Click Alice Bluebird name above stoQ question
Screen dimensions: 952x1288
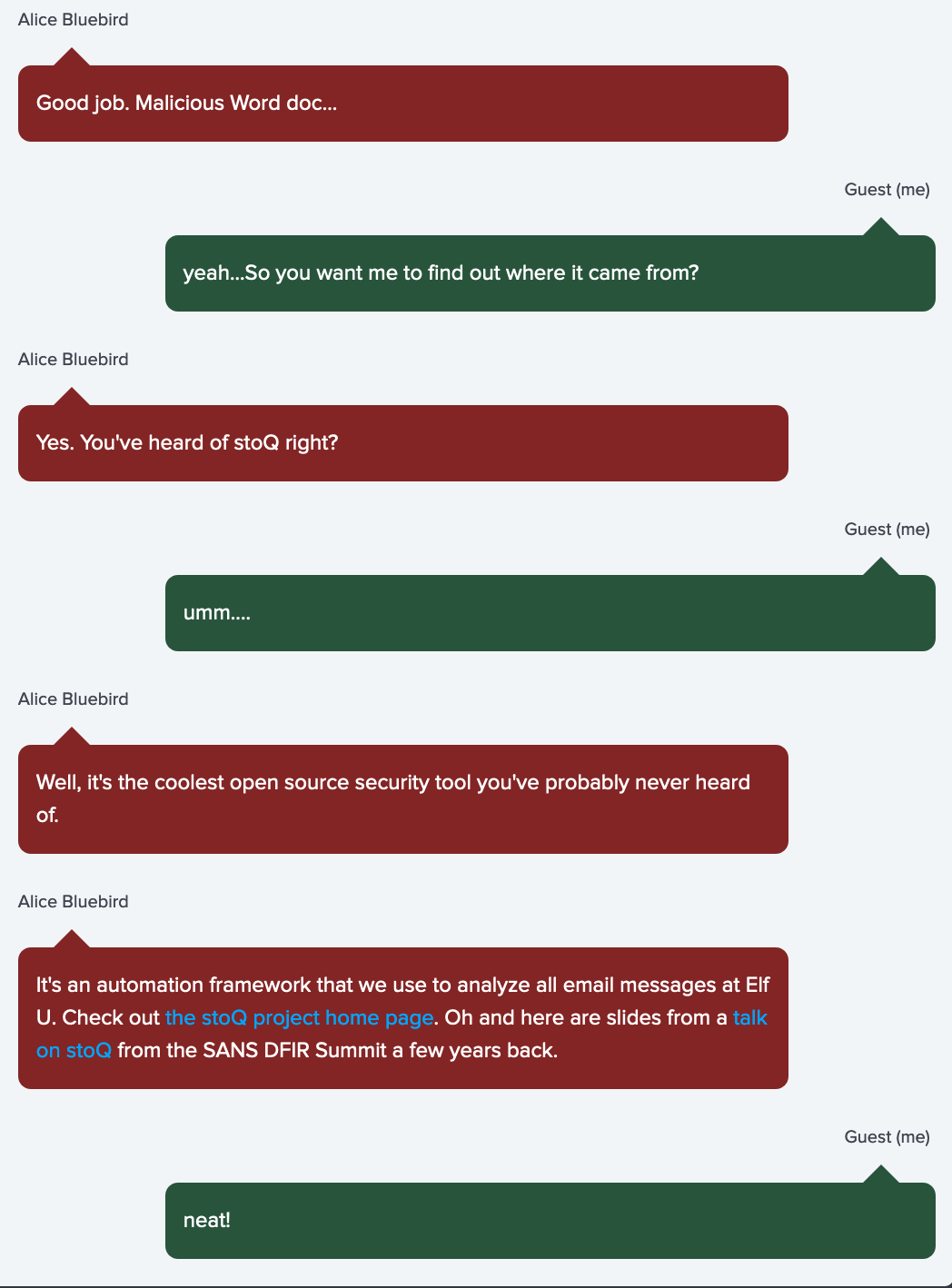(74, 360)
